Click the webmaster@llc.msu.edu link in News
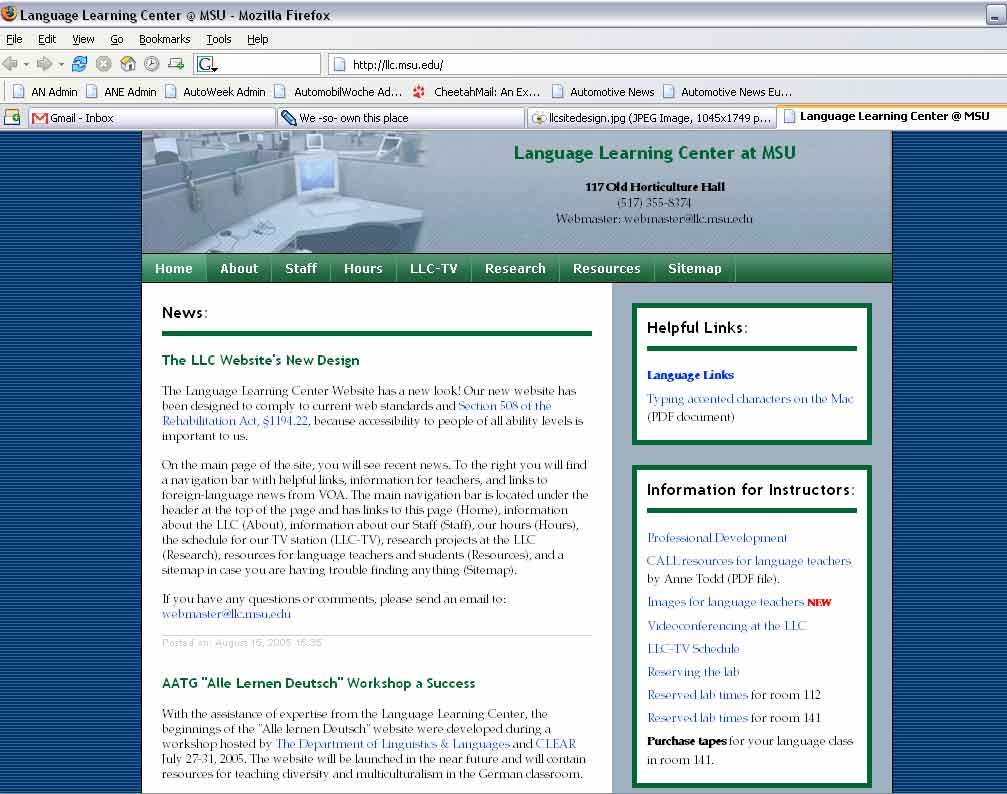The image size is (1007, 794). point(226,614)
